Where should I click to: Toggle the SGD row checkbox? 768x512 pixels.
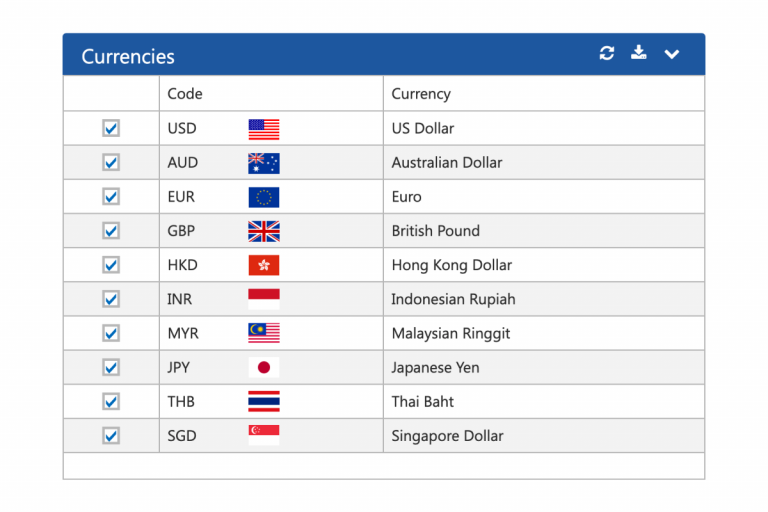[x=111, y=436]
